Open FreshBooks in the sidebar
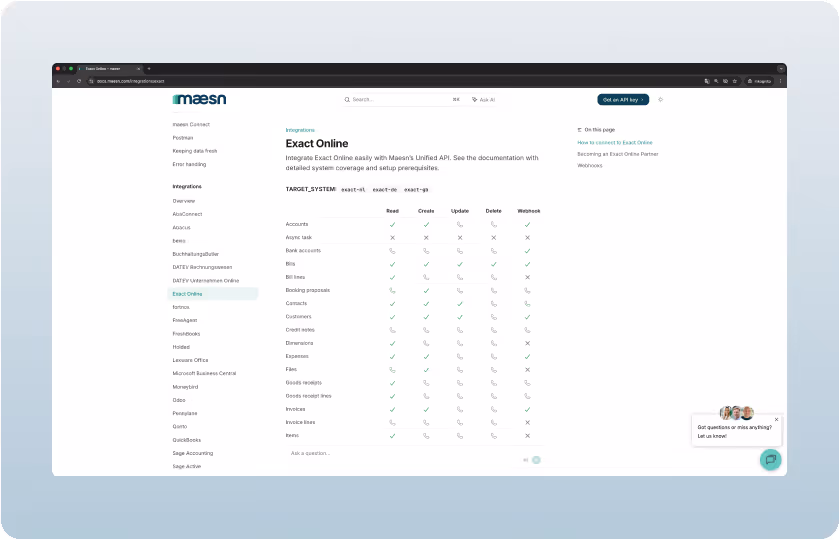 click(x=186, y=334)
